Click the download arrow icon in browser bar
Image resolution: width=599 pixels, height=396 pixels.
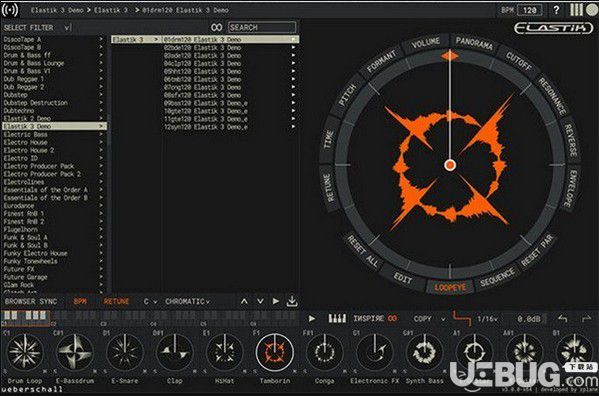pyautogui.click(x=292, y=301)
